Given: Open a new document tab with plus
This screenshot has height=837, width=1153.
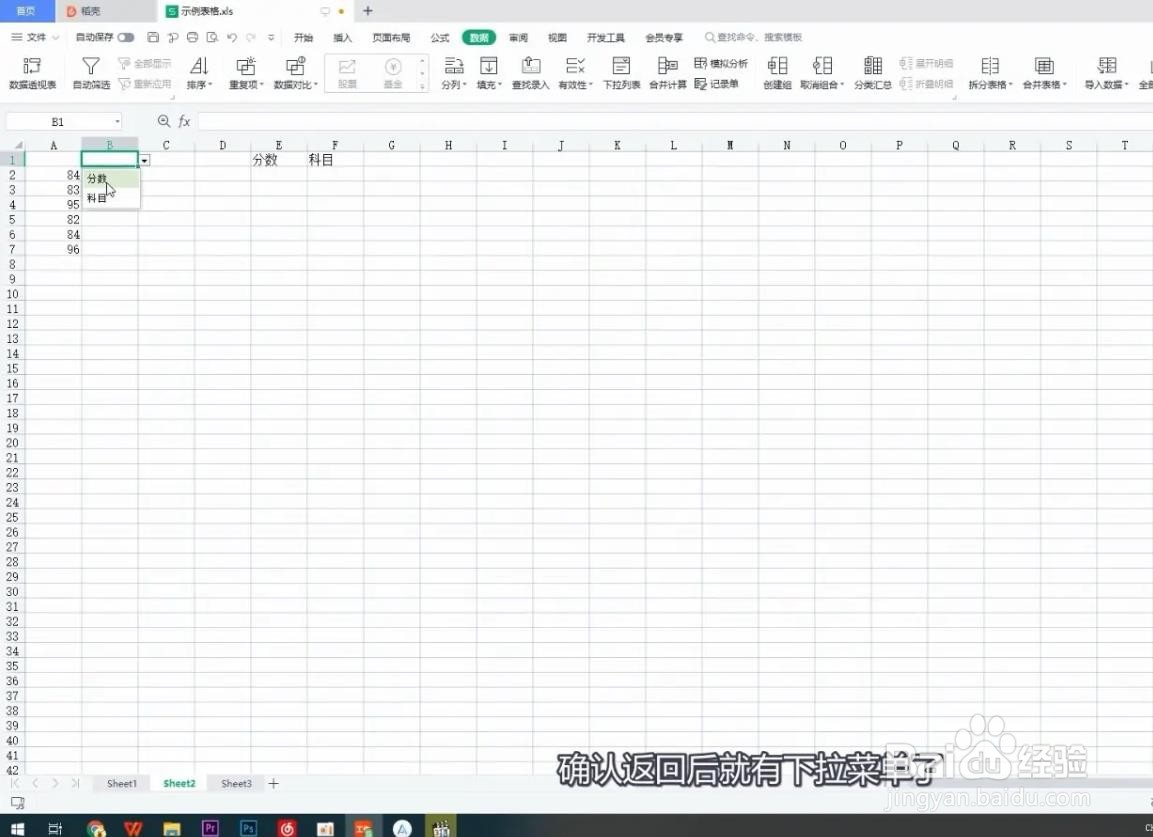Looking at the screenshot, I should (368, 11).
